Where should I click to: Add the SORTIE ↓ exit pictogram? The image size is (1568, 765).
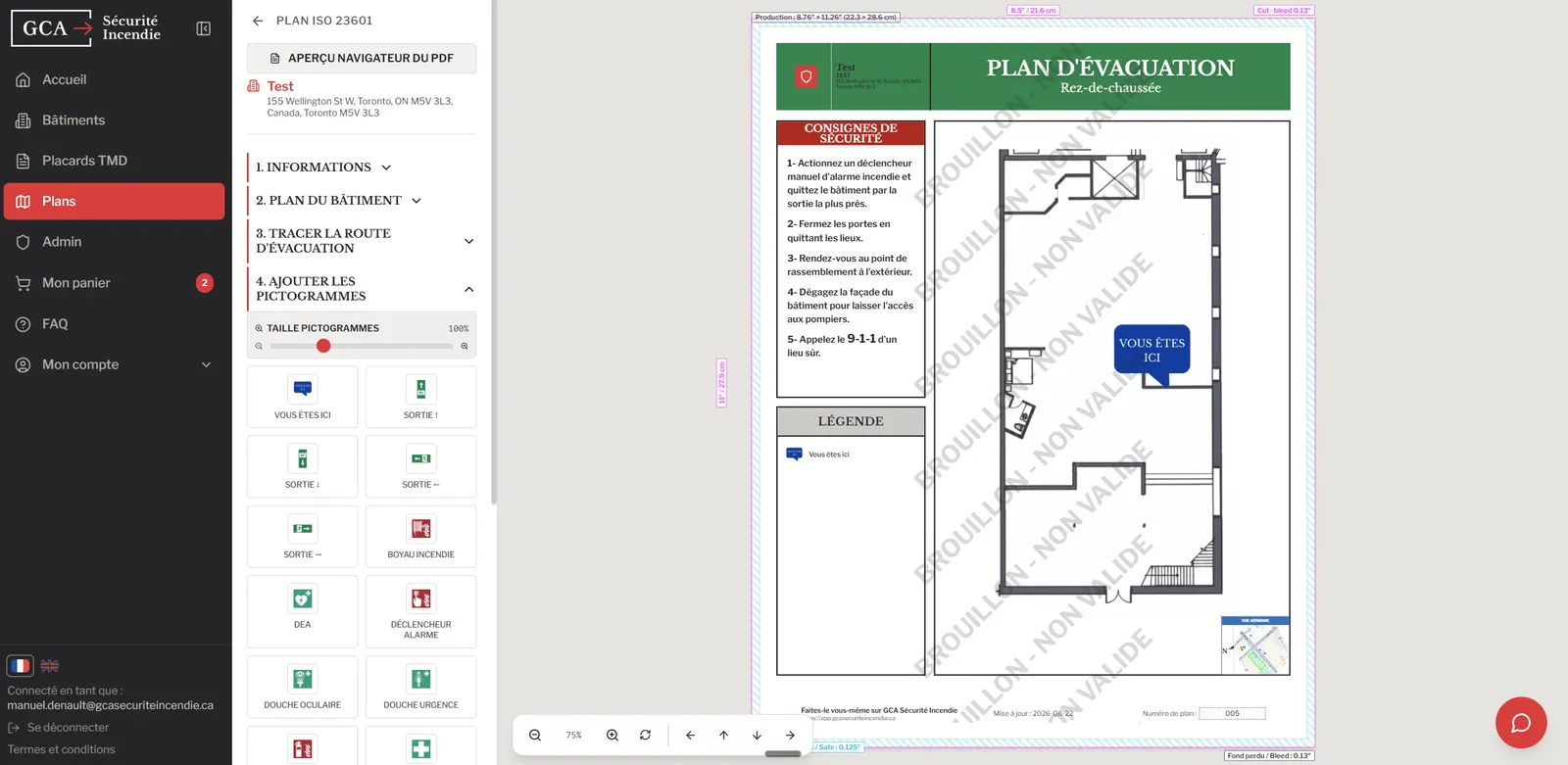(303, 466)
